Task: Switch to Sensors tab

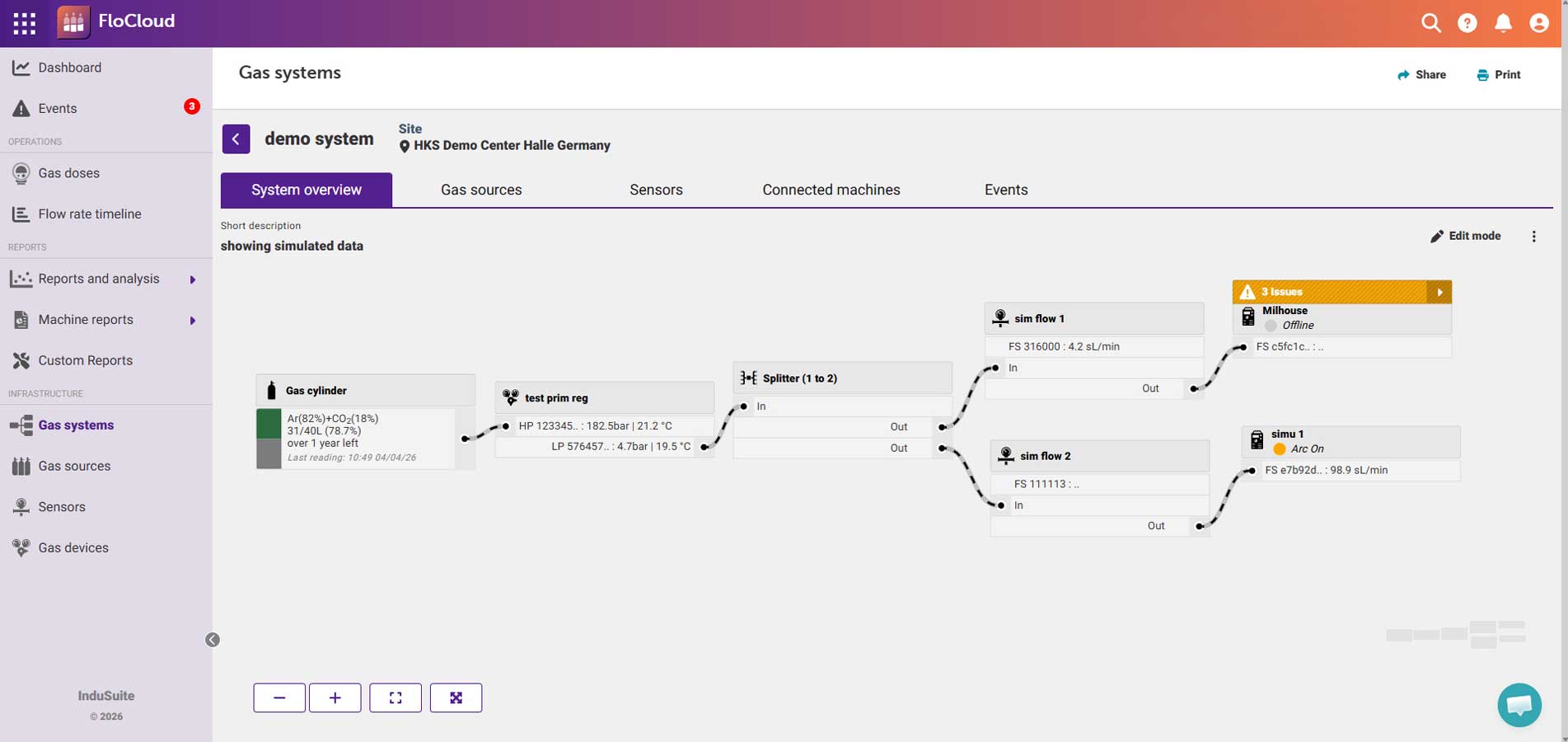Action: 656,190
